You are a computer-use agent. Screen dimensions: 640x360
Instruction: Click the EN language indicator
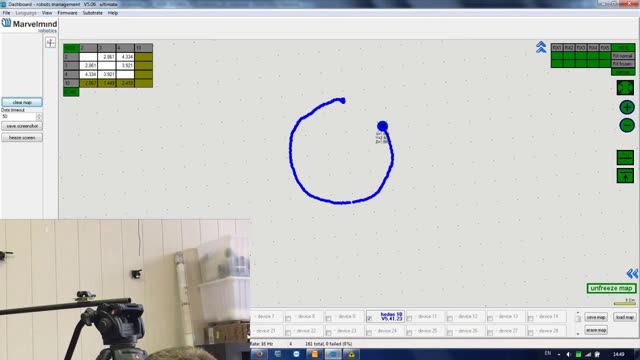[x=547, y=353]
